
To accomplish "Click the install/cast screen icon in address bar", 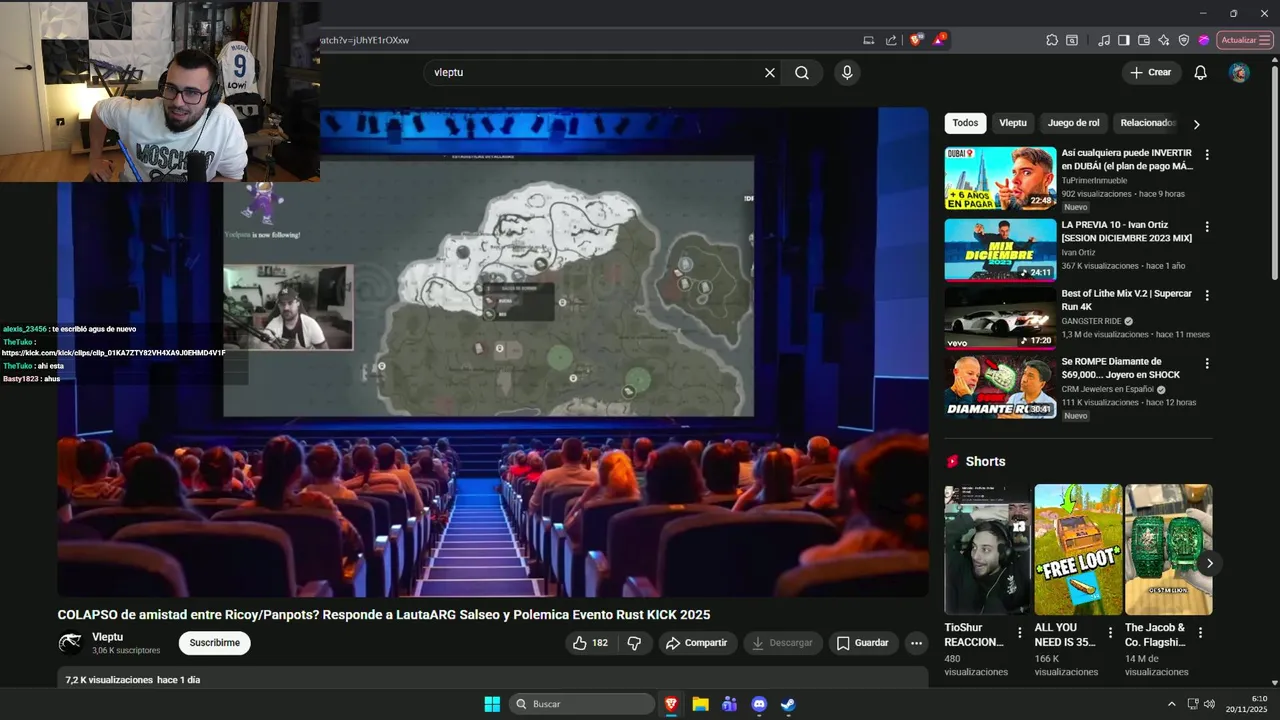I will 868,40.
